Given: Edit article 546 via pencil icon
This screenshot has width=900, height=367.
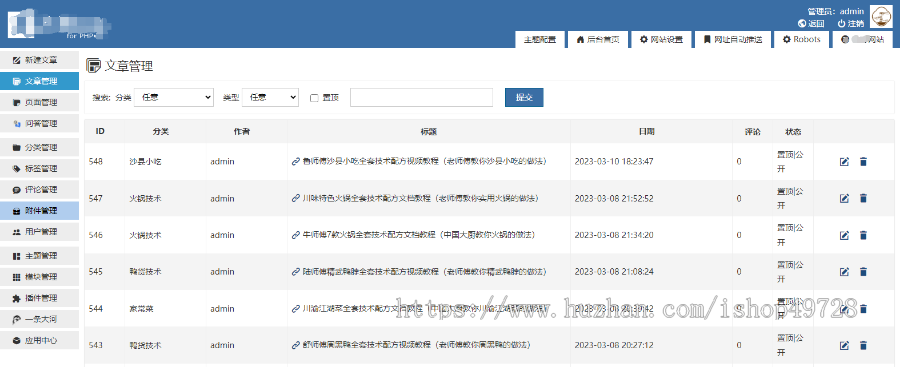Looking at the screenshot, I should [844, 235].
